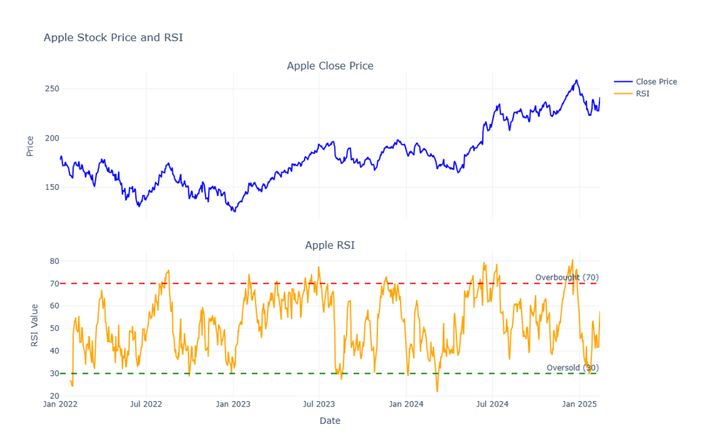Click the 'Jan 2023' x-axis tick label

click(233, 404)
